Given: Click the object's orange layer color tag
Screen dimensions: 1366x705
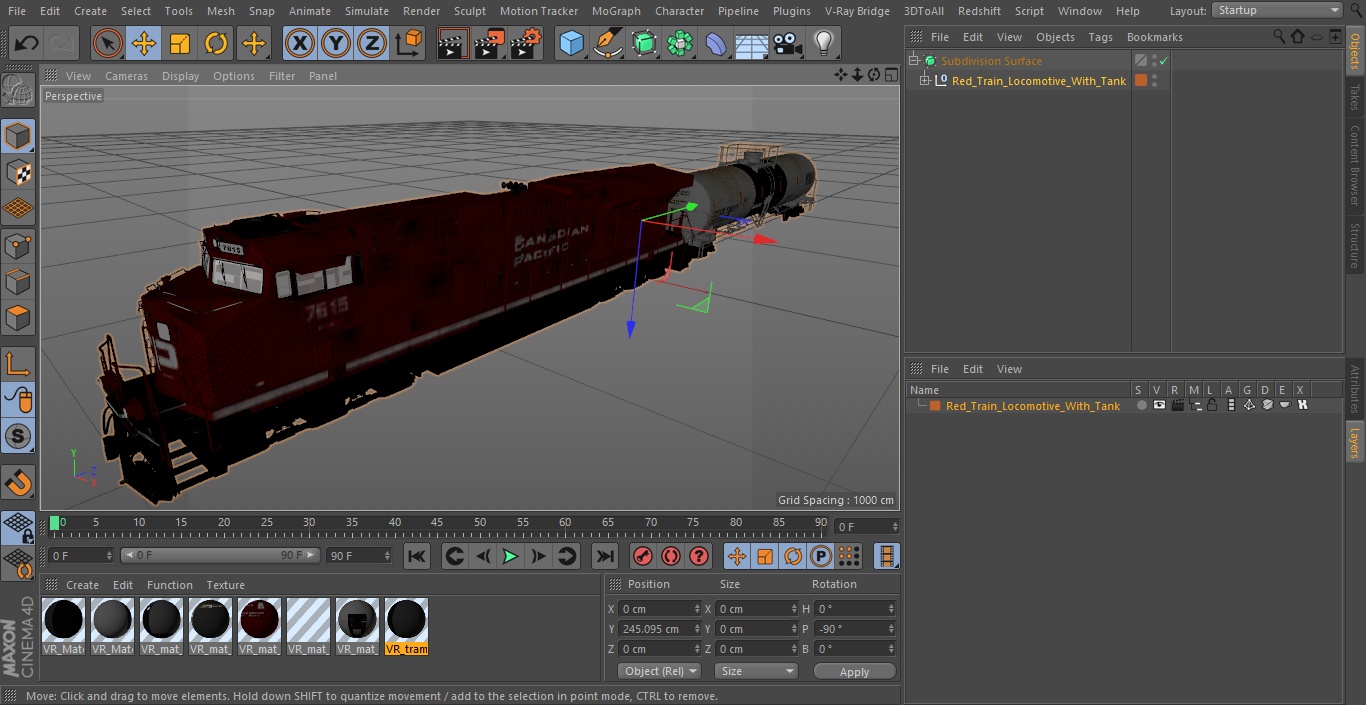Looking at the screenshot, I should [1140, 81].
